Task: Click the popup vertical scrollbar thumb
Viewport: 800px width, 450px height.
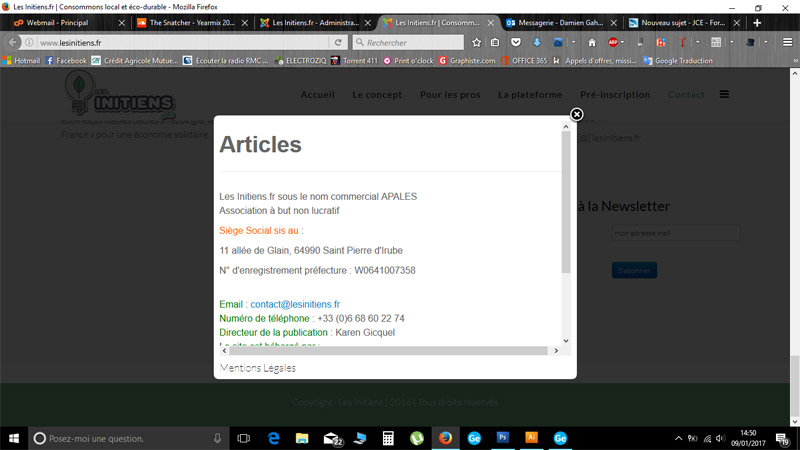Action: coord(566,202)
